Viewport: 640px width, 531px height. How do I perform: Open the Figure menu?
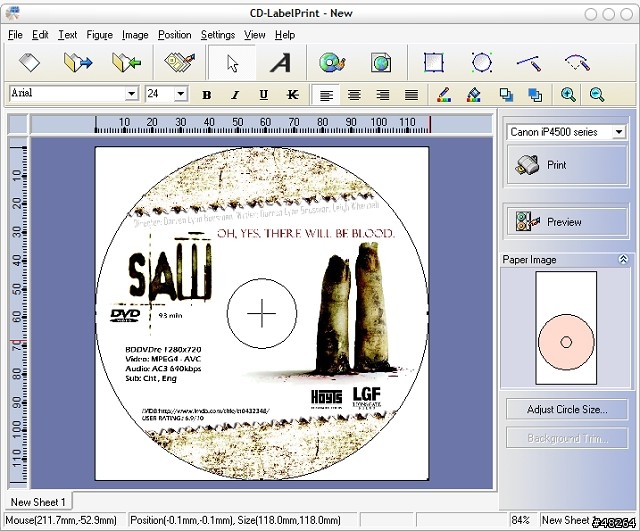click(100, 35)
